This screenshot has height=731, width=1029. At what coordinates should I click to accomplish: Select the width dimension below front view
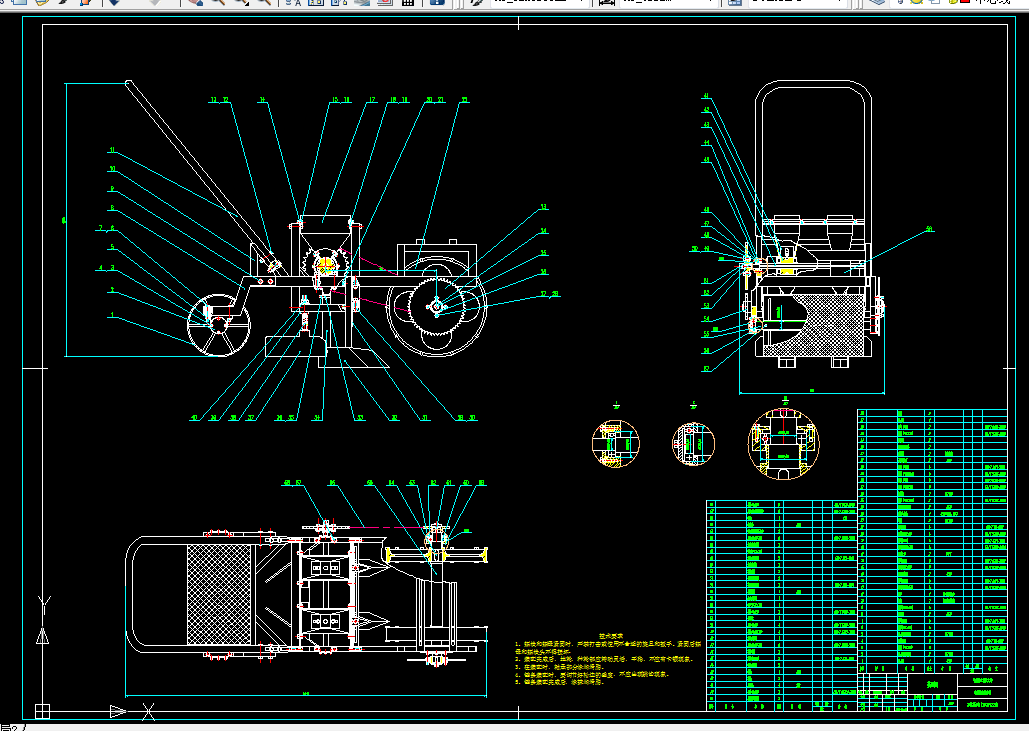coord(811,392)
